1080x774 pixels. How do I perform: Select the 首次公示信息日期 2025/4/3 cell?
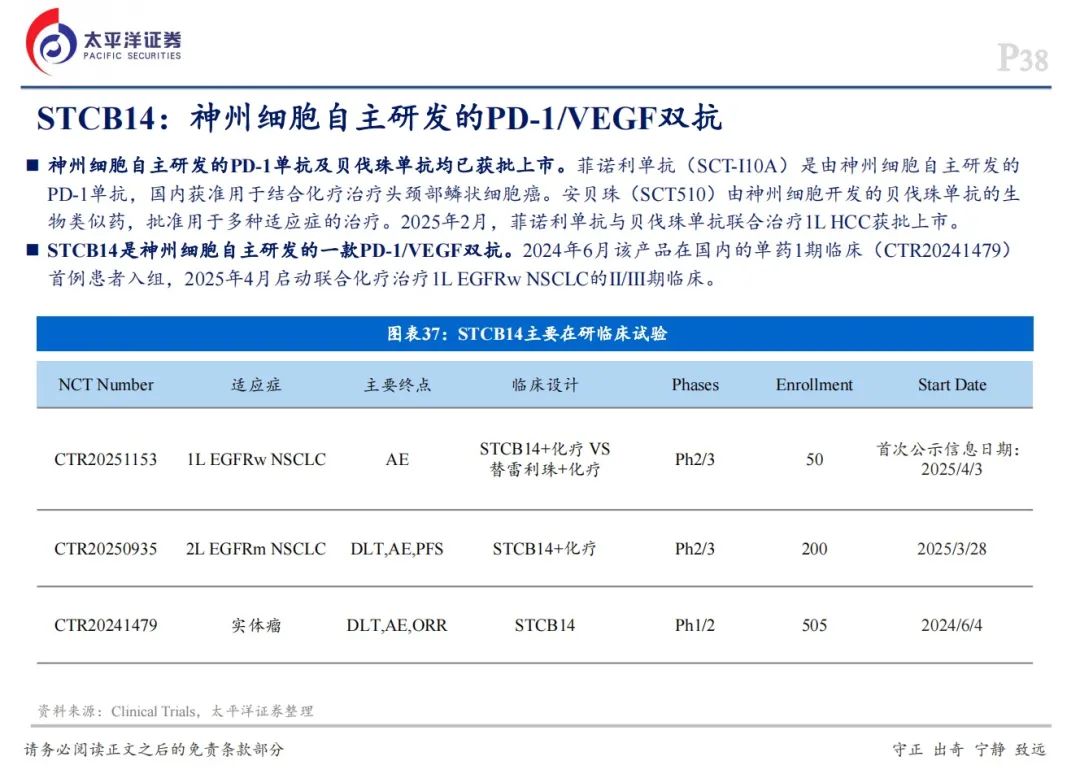tap(948, 459)
